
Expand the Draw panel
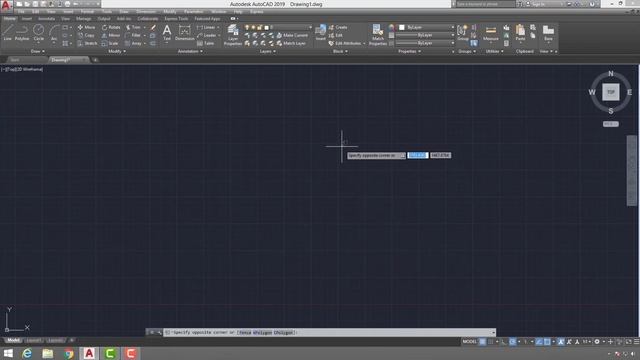tap(38, 51)
